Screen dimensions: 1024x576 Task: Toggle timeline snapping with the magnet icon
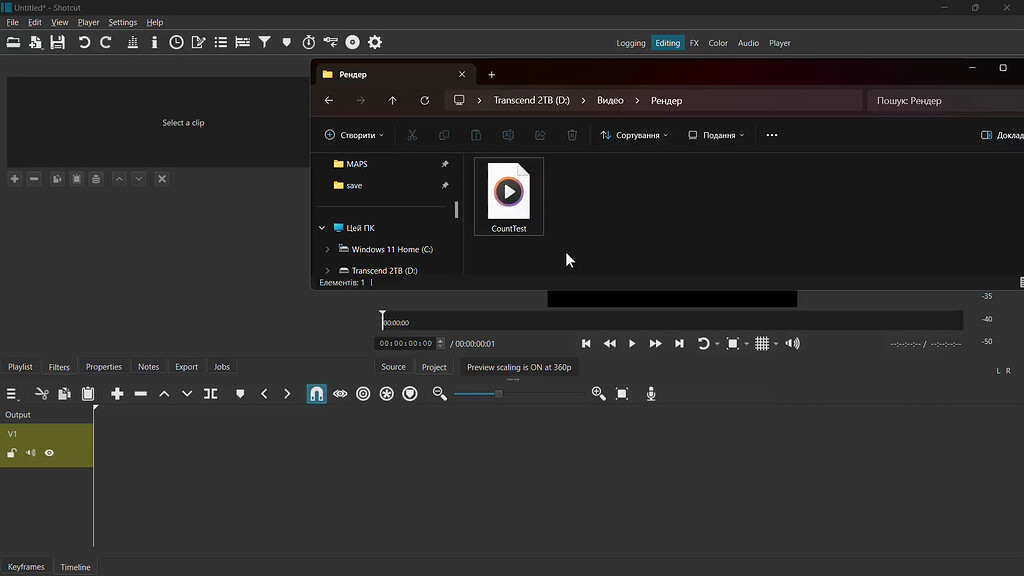(316, 393)
